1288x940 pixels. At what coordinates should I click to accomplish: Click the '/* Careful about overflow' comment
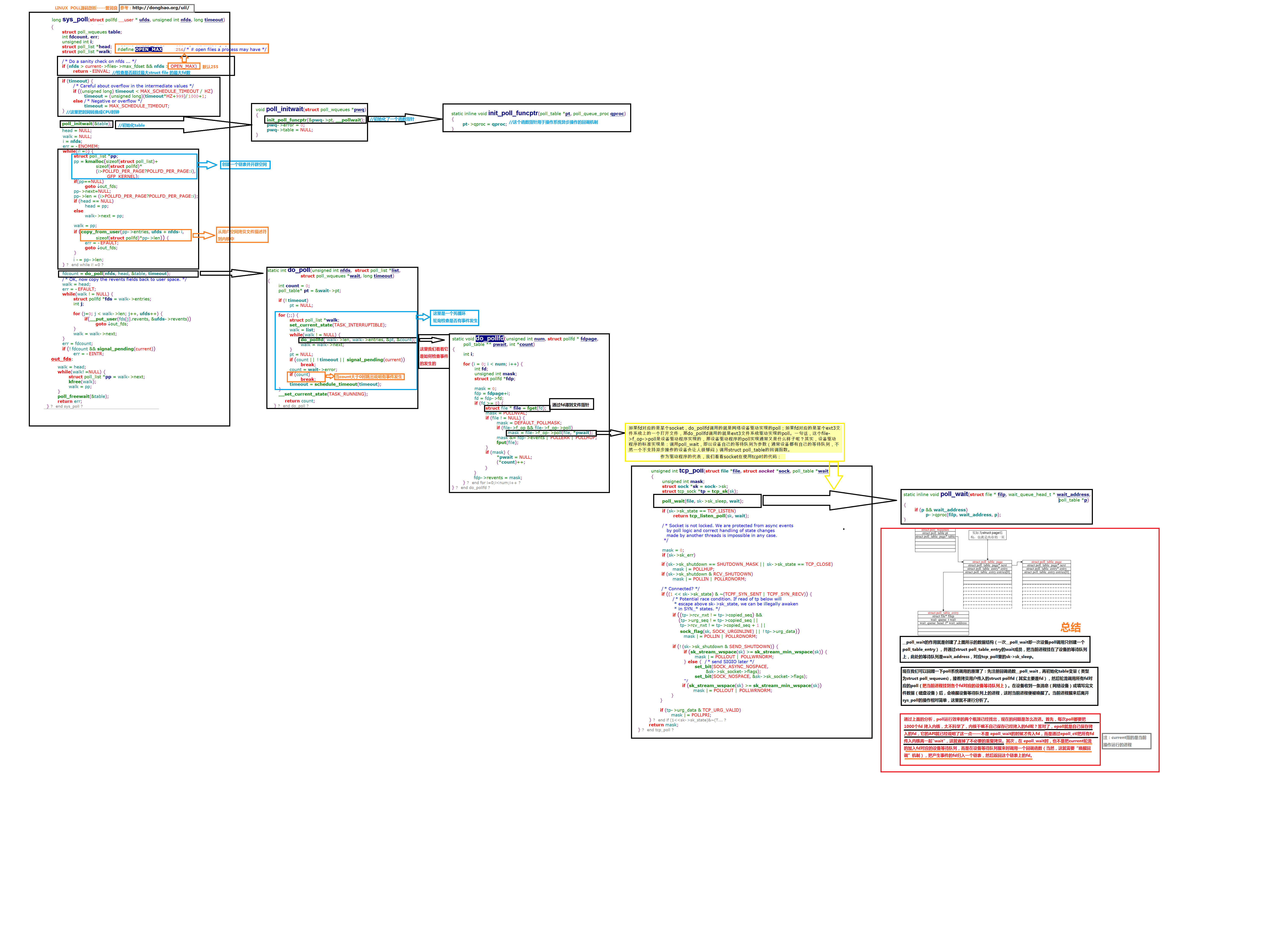click(133, 86)
